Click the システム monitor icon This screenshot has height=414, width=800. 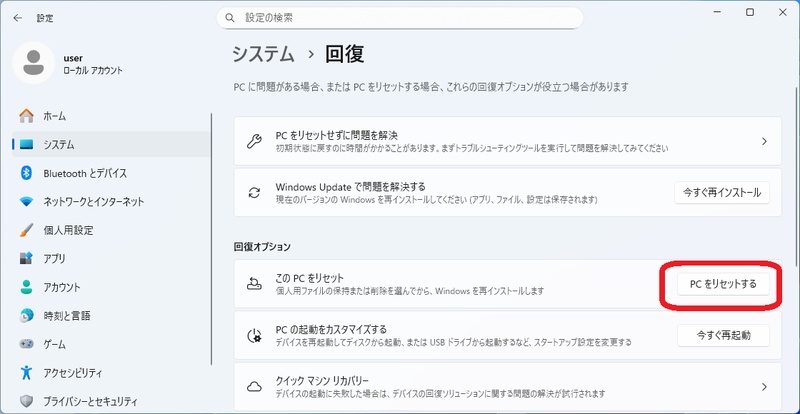pyautogui.click(x=27, y=145)
